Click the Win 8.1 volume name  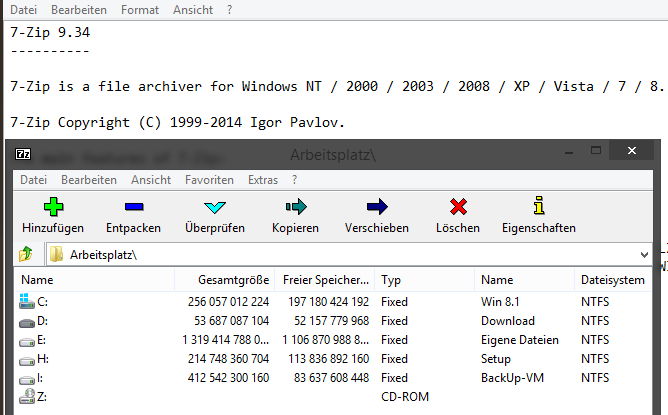pyautogui.click(x=500, y=302)
